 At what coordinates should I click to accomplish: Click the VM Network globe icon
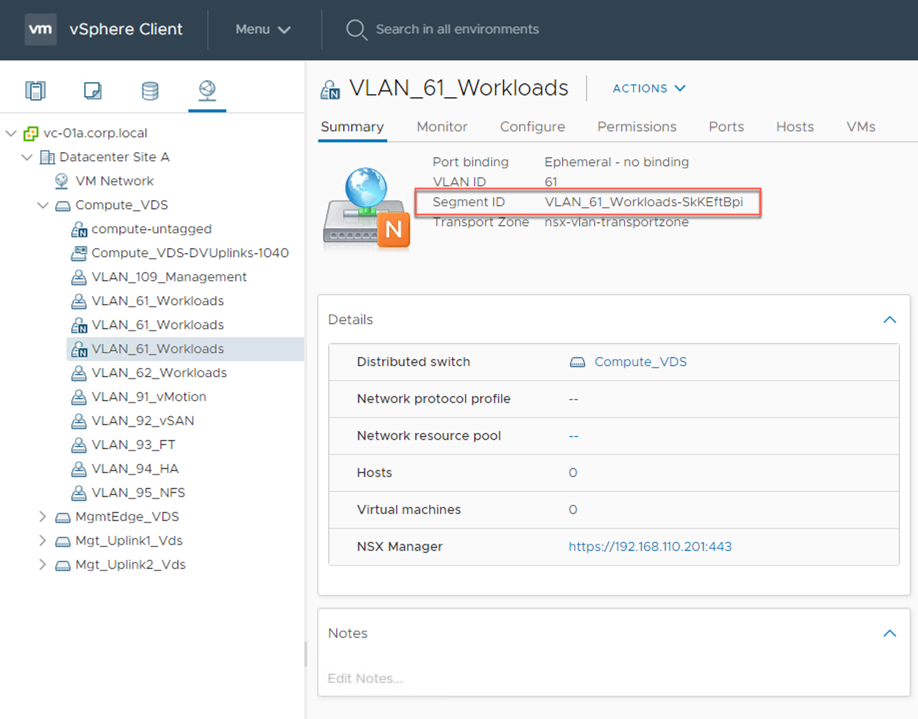61,181
